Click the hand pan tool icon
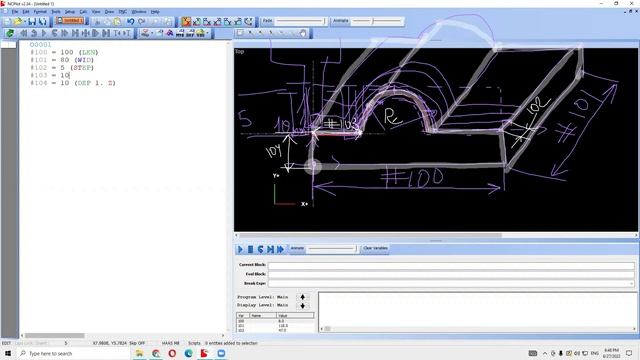 [303, 33]
